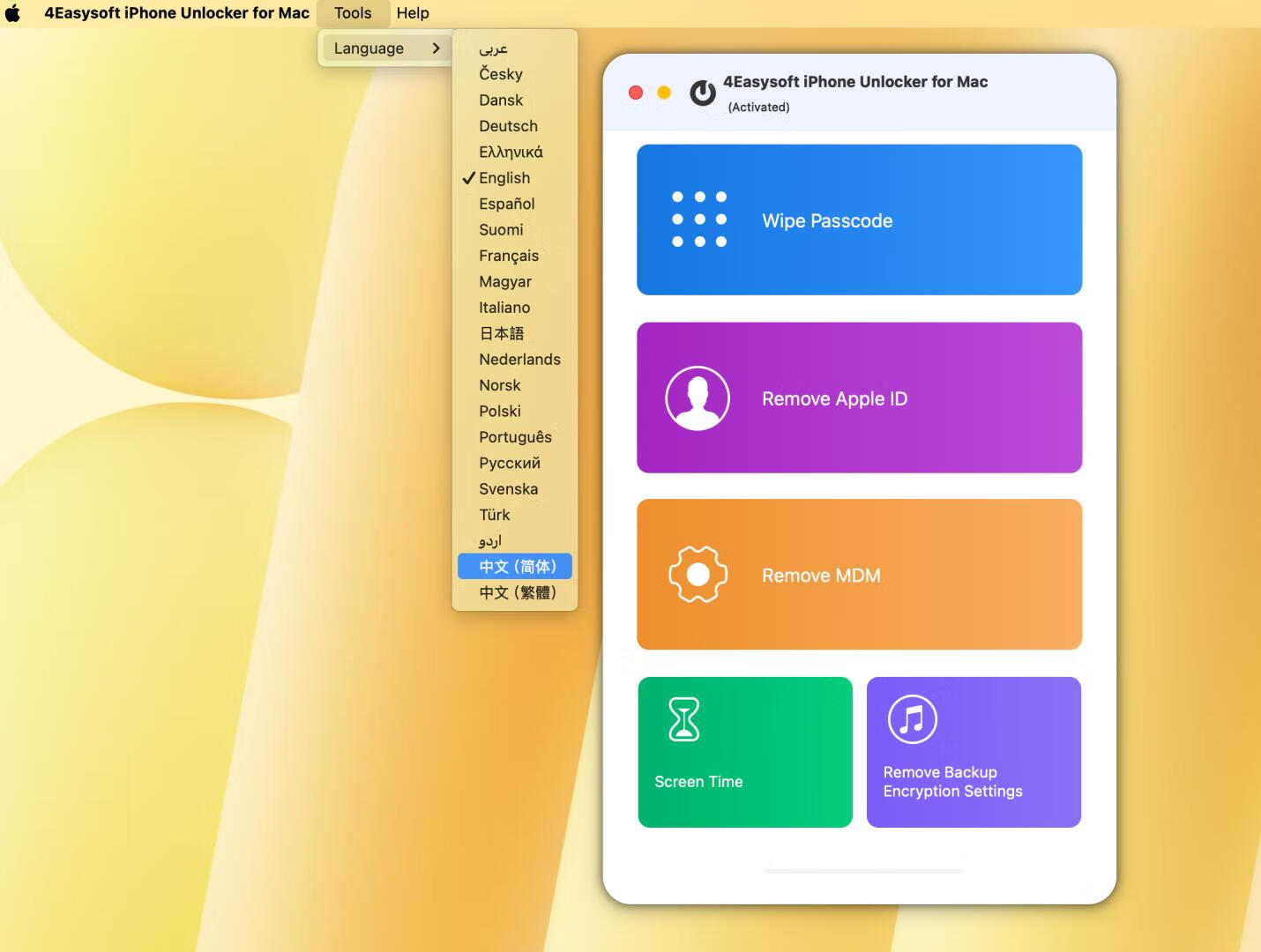Click the Remove Apple ID person icon
This screenshot has height=952, width=1261.
698,398
